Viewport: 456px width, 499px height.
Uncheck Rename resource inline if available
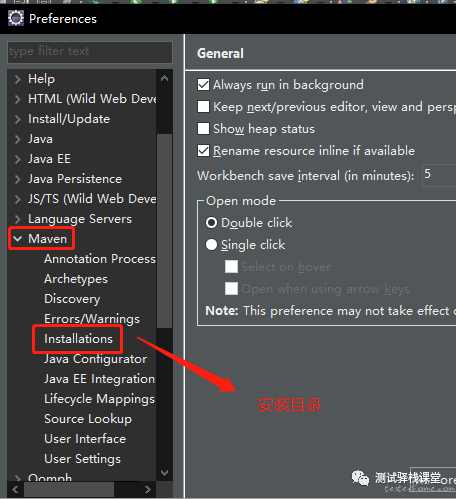tap(203, 151)
